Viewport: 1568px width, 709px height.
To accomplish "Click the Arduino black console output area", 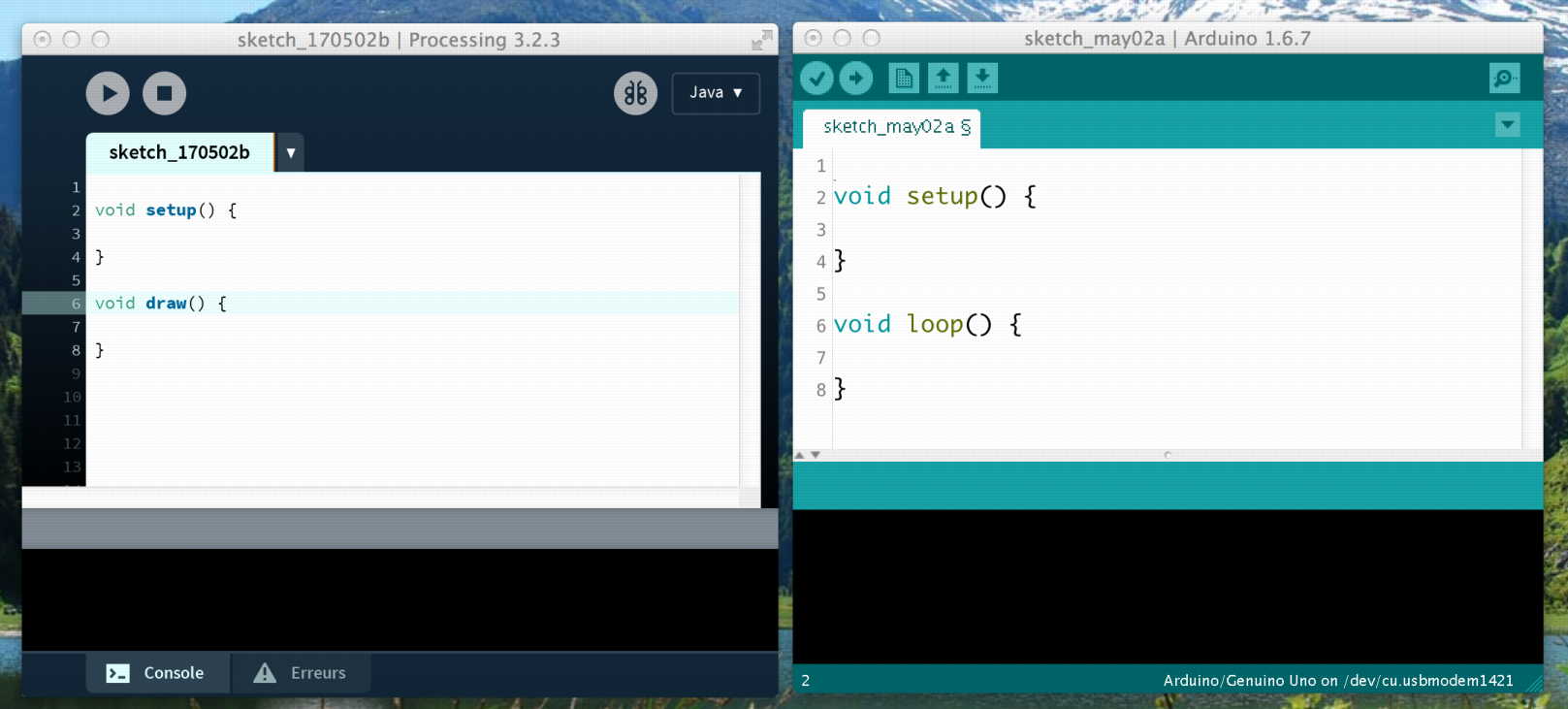I will (x=1168, y=587).
